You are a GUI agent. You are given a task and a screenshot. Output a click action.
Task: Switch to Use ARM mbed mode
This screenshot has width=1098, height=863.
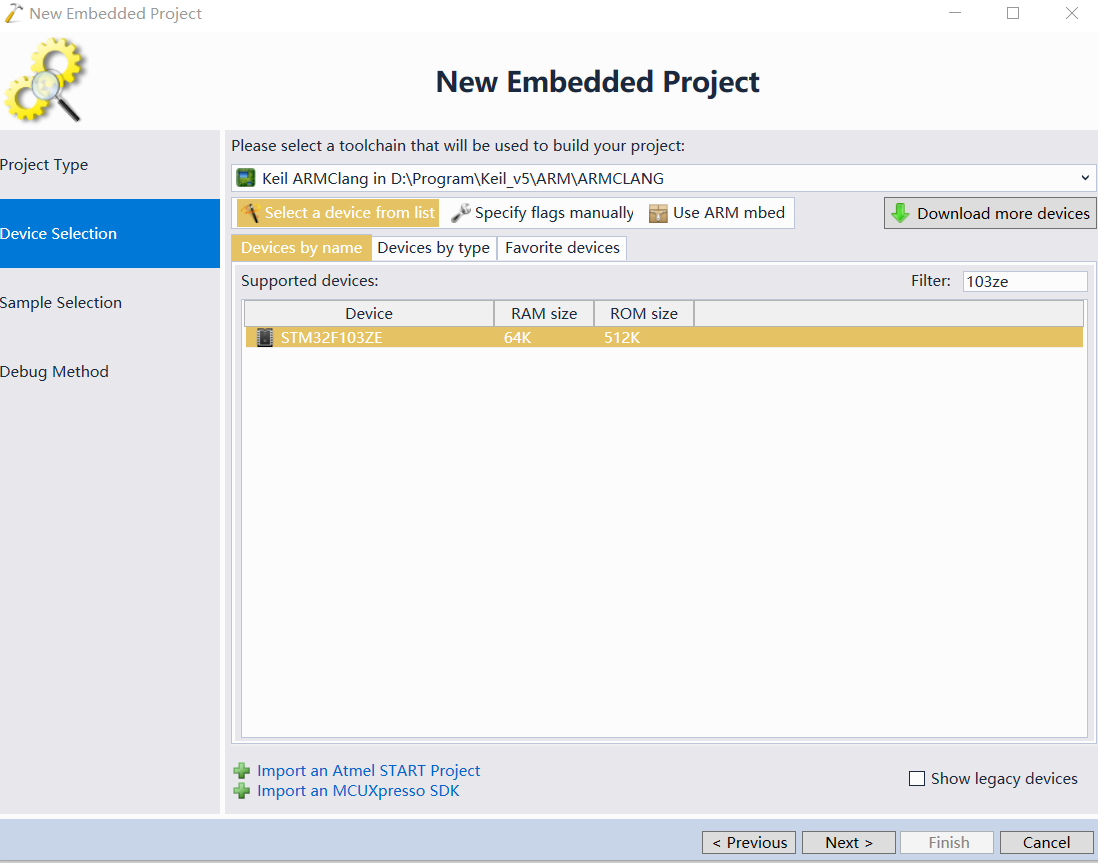tap(717, 213)
